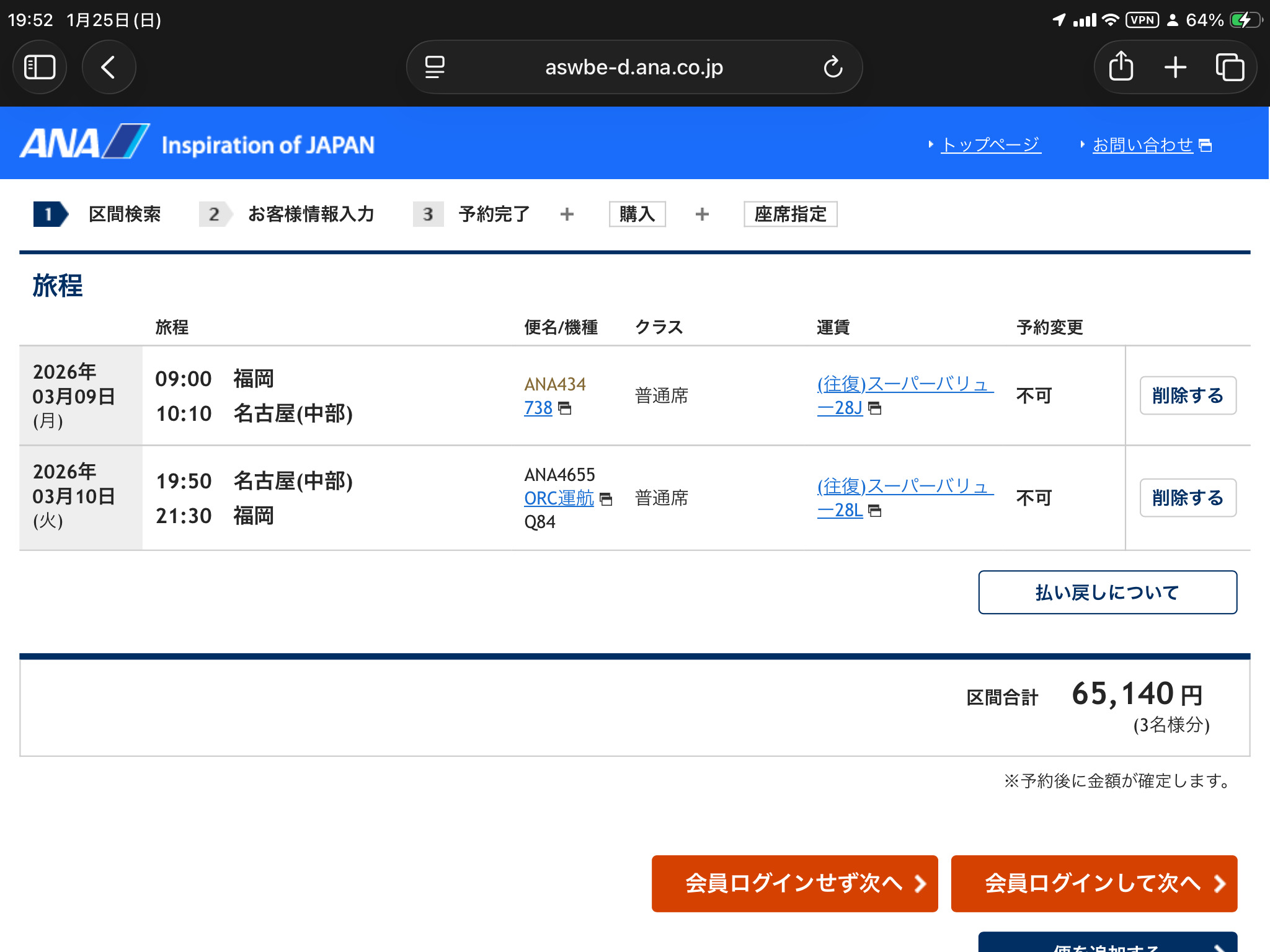Open aircraft type 738 link
1270x952 pixels.
coord(538,408)
